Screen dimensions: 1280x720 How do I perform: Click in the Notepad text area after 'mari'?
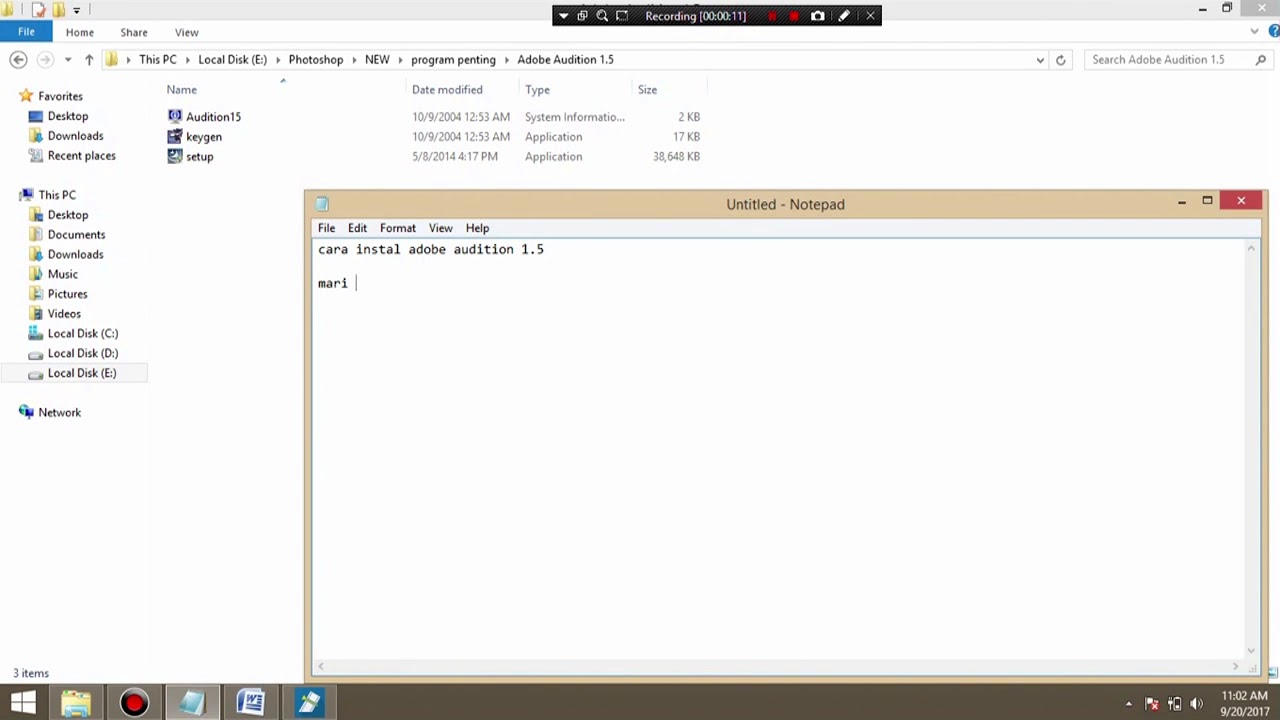356,284
